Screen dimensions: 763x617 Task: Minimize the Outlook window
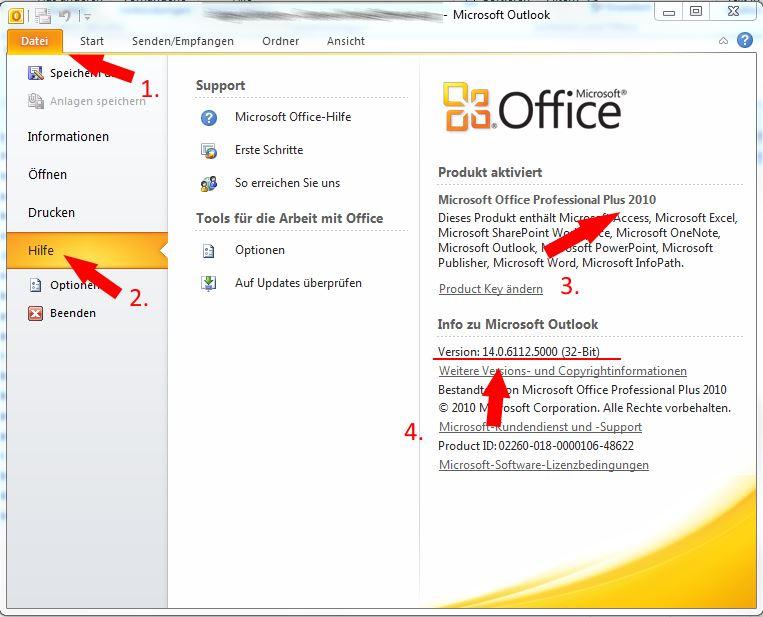[x=669, y=12]
